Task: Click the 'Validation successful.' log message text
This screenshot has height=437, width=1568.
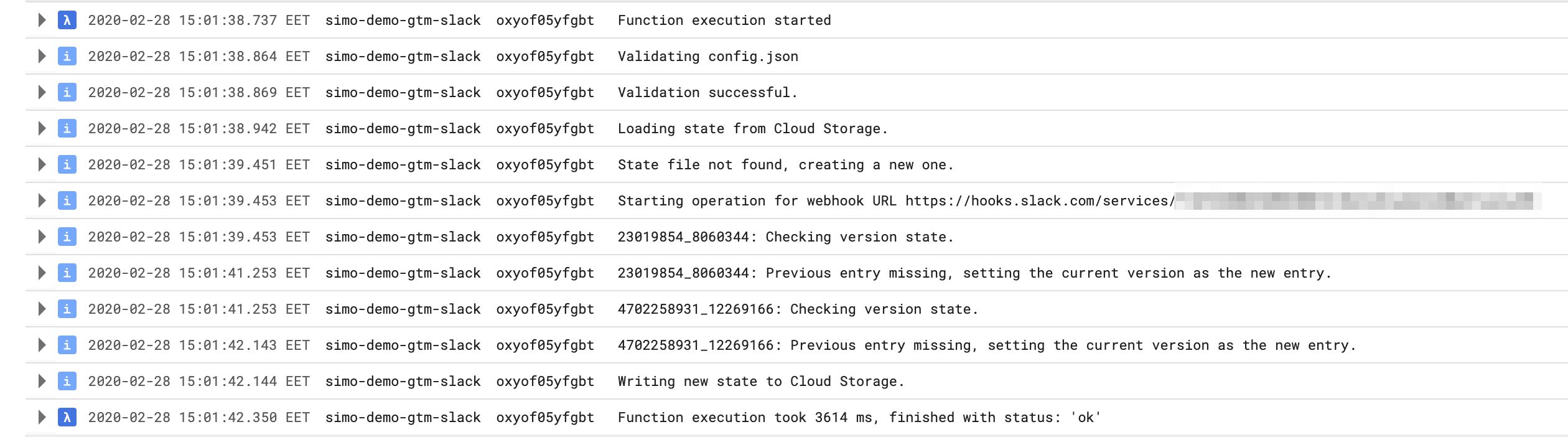Action: 707,93
